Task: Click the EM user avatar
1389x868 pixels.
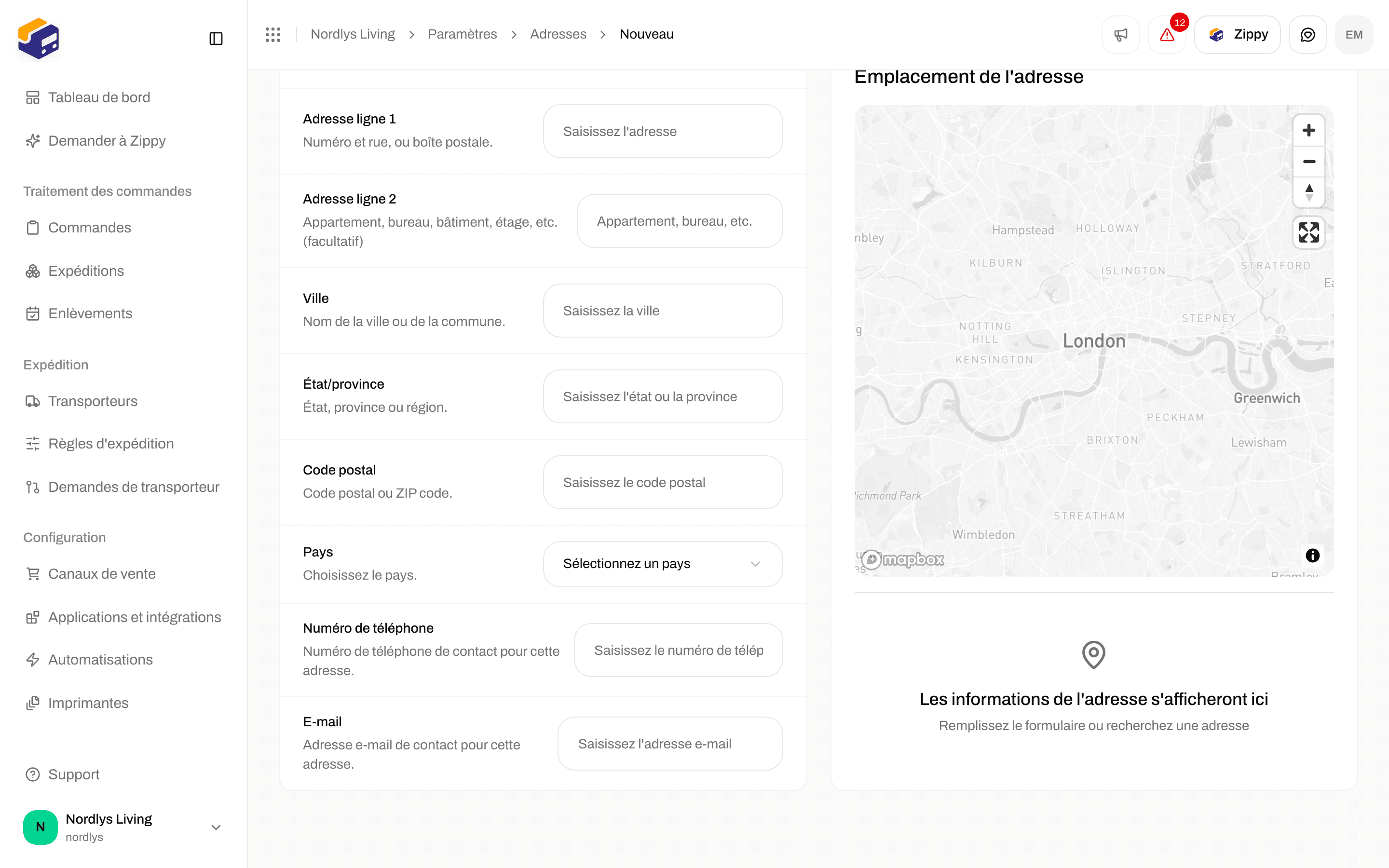Action: pos(1354,34)
